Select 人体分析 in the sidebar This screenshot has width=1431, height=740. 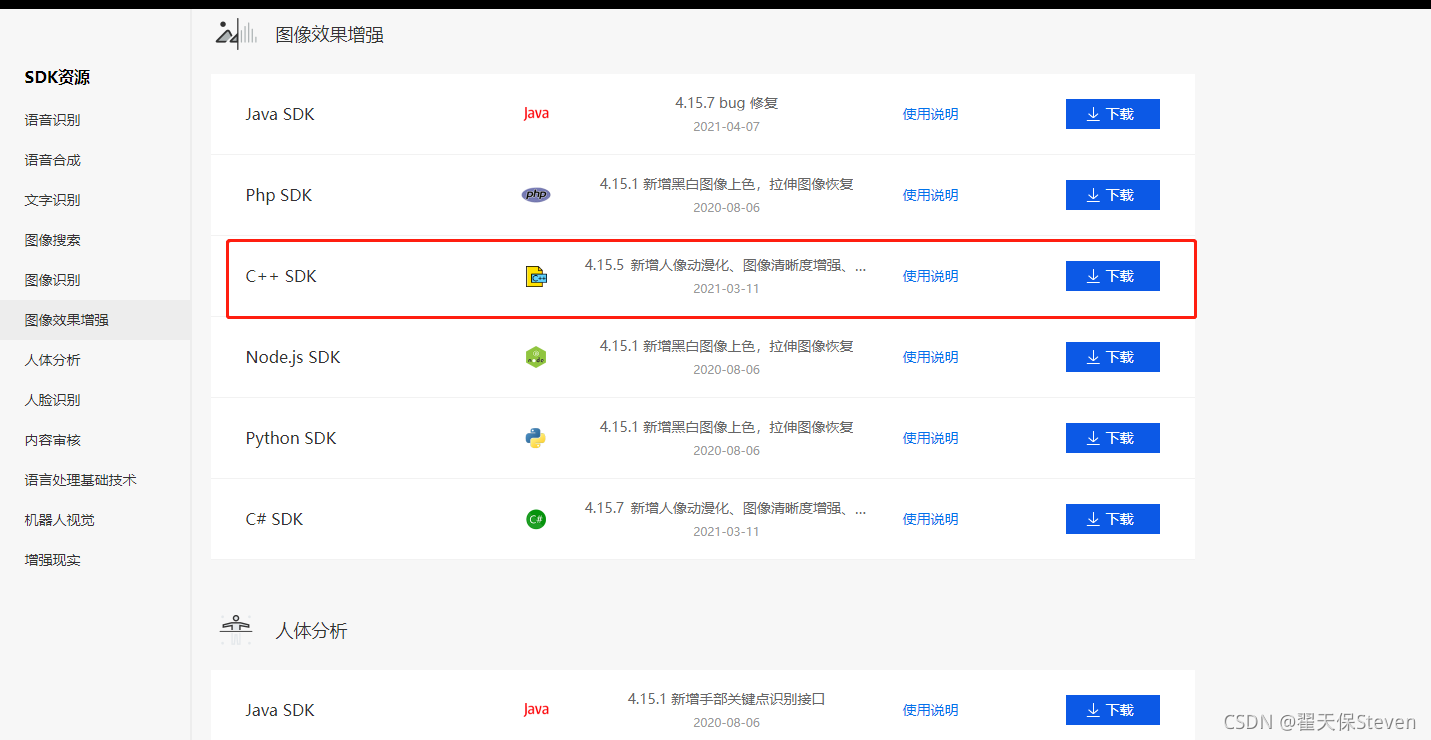(52, 360)
